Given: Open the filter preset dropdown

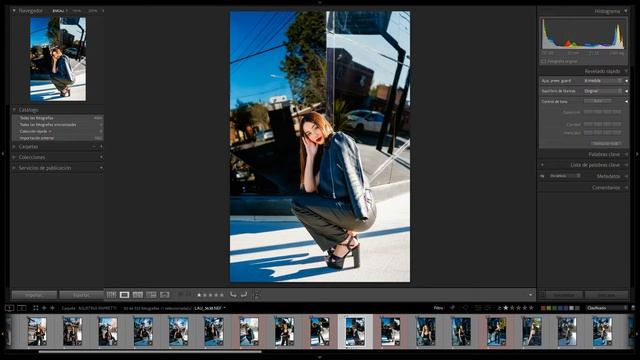Looking at the screenshot, I should (607, 308).
